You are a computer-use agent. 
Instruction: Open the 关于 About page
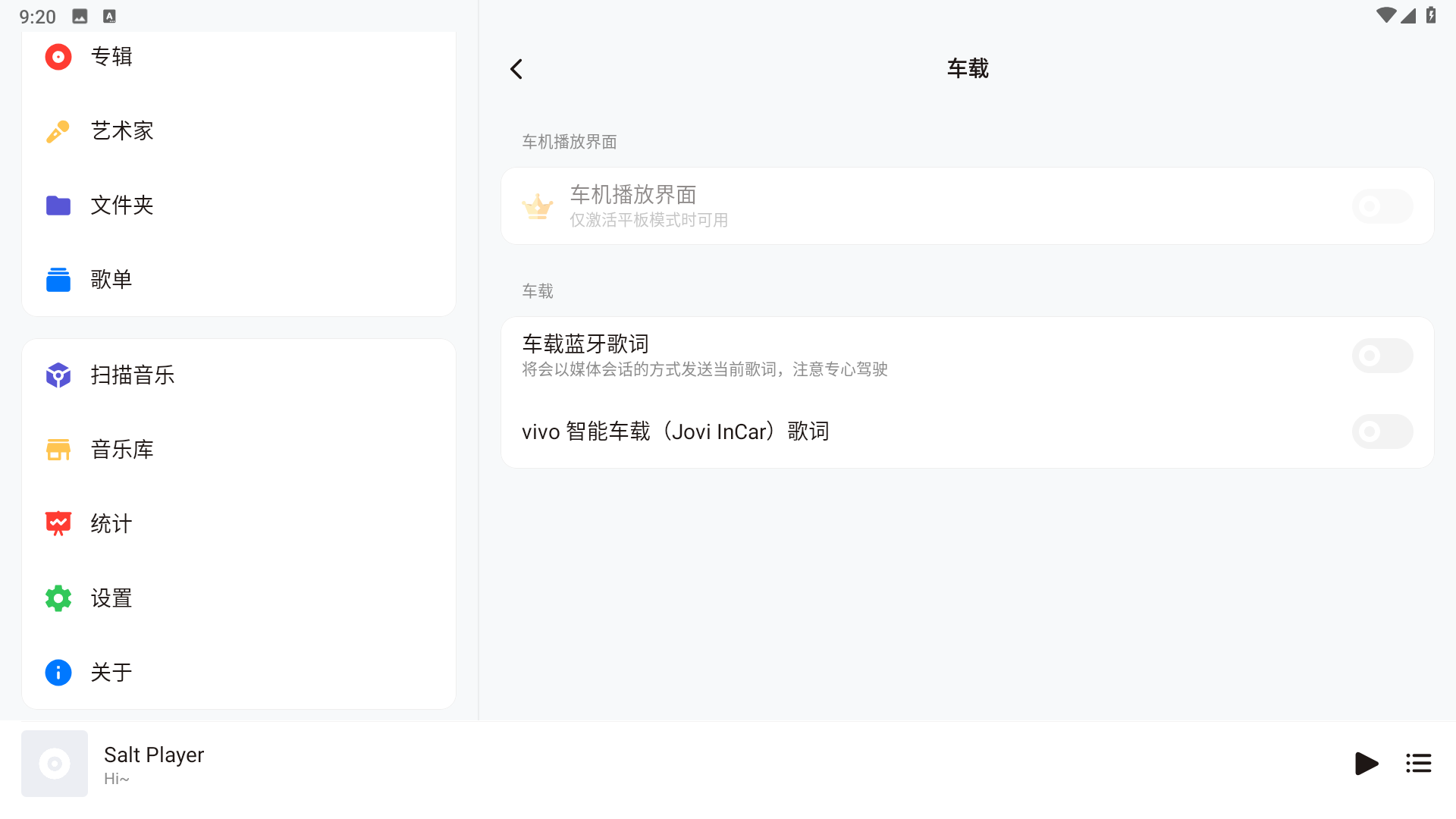(x=110, y=672)
